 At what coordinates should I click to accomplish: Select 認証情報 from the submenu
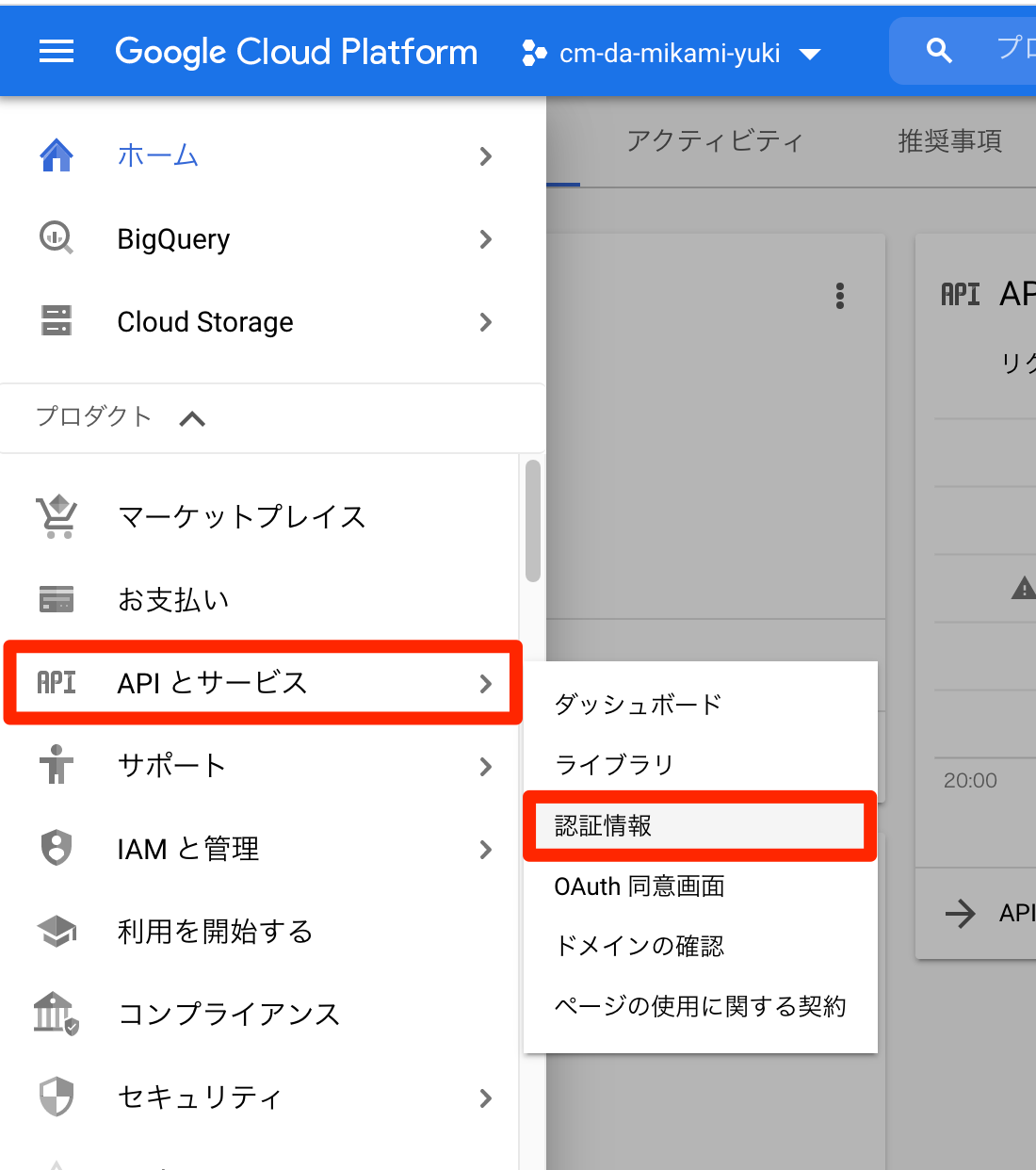click(x=698, y=826)
